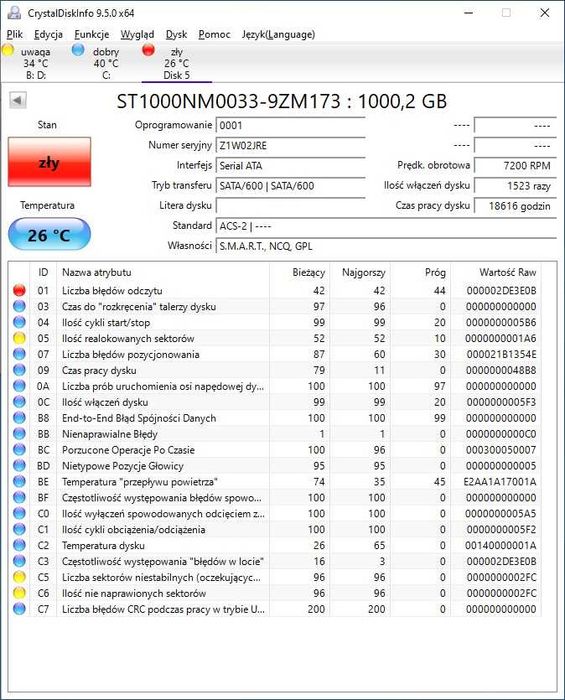This screenshot has width=565, height=700.
Task: Click the blue icon of attribute 04
Action: [x=19, y=322]
